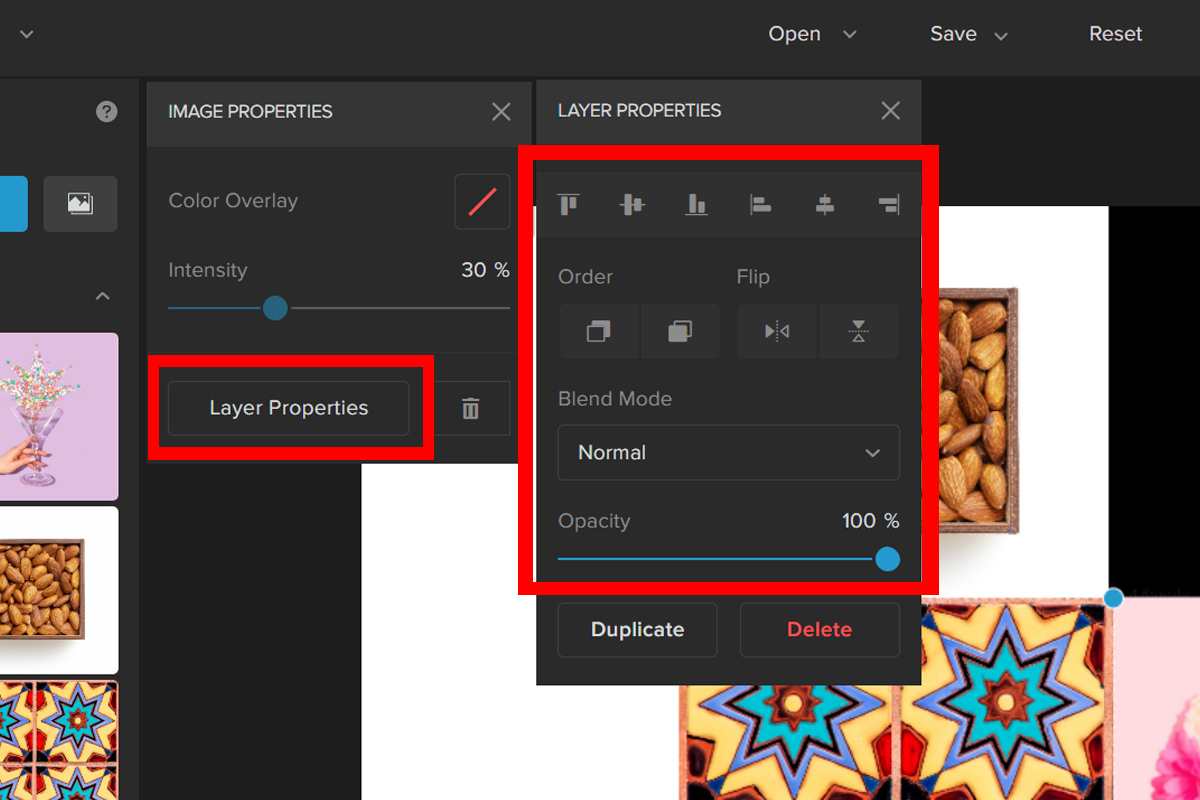
Task: Align layer to top edge
Action: click(569, 205)
